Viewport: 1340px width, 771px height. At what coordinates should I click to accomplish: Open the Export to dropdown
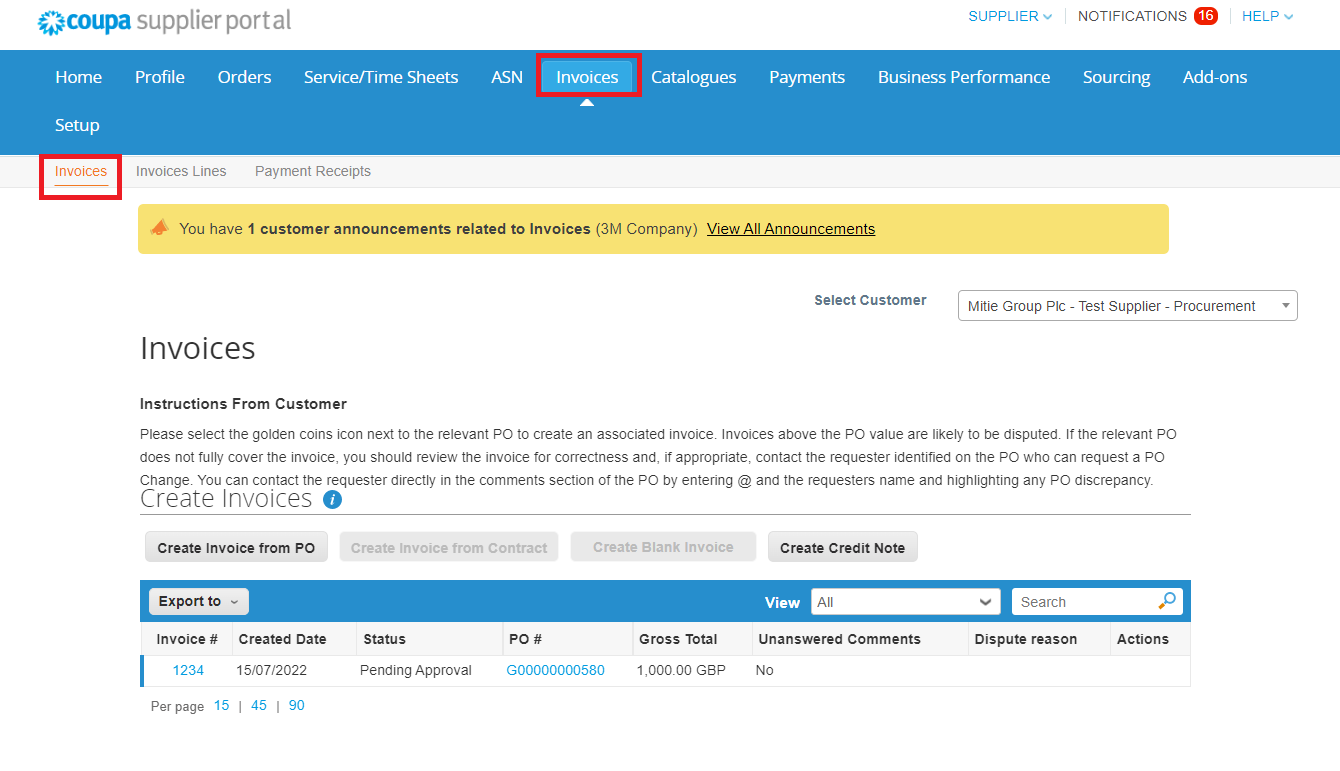(x=199, y=601)
